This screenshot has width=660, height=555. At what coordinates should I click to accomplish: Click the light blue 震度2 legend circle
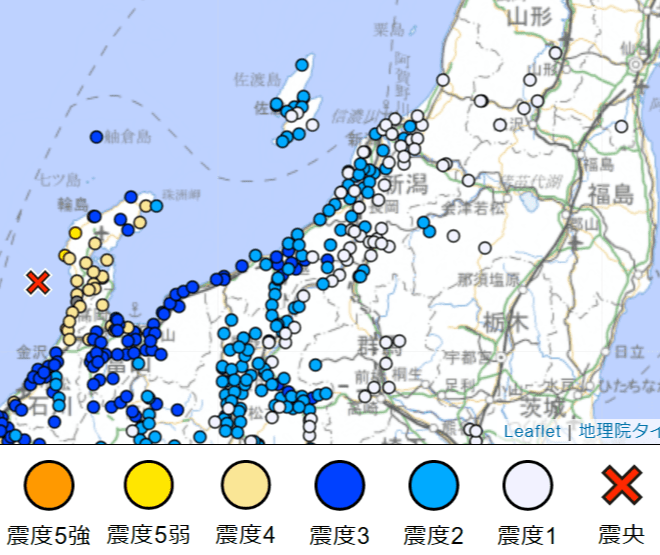434,486
